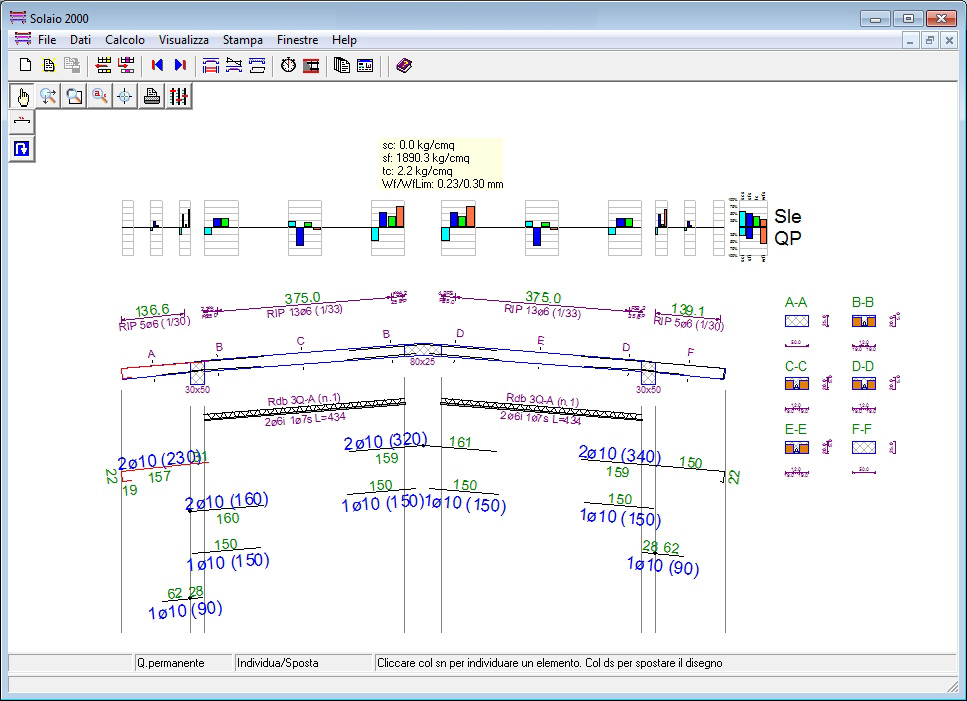
Task: Click the distributed load beam icon
Action: (257, 65)
